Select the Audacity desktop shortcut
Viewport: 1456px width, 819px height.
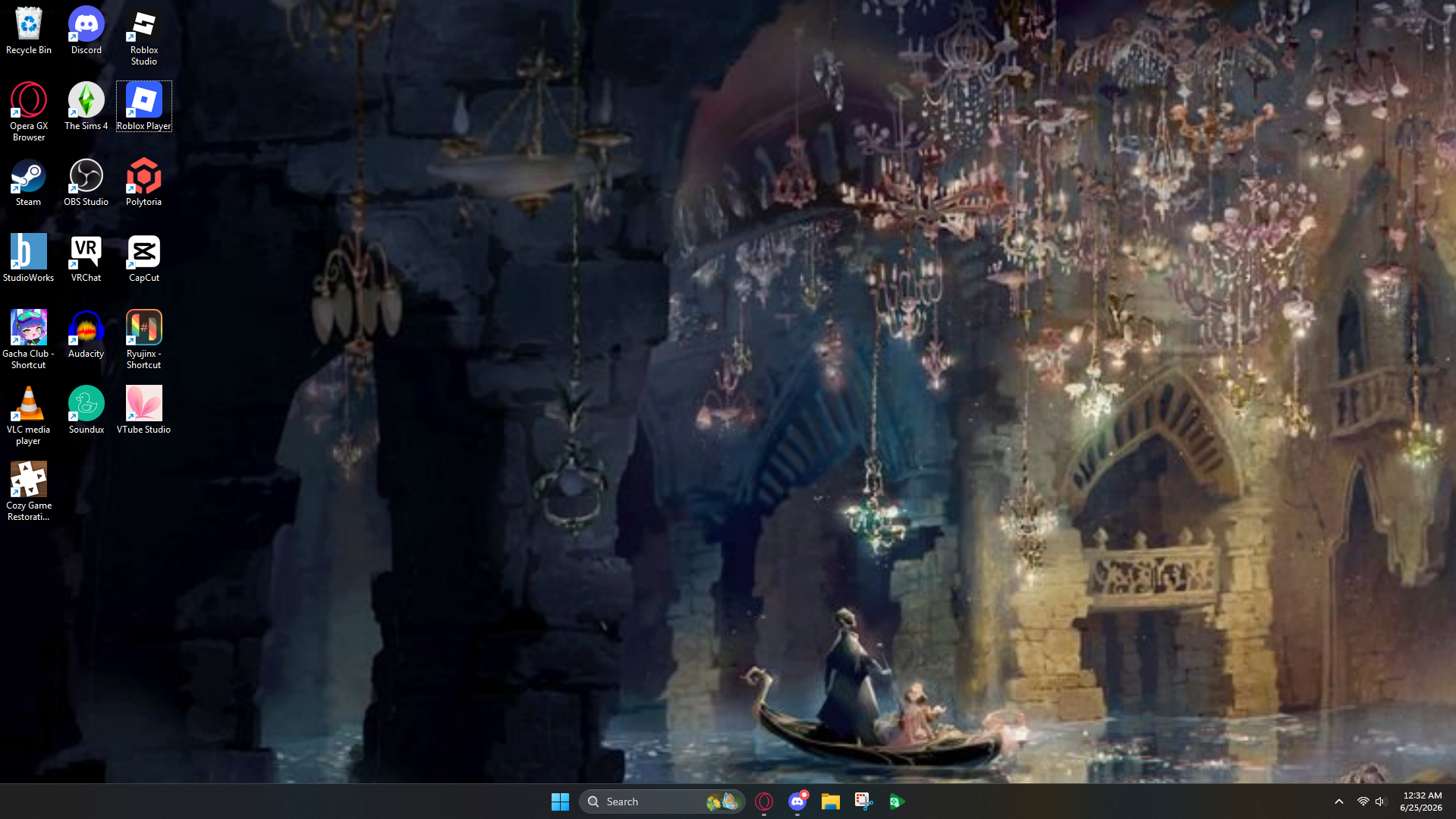click(86, 335)
